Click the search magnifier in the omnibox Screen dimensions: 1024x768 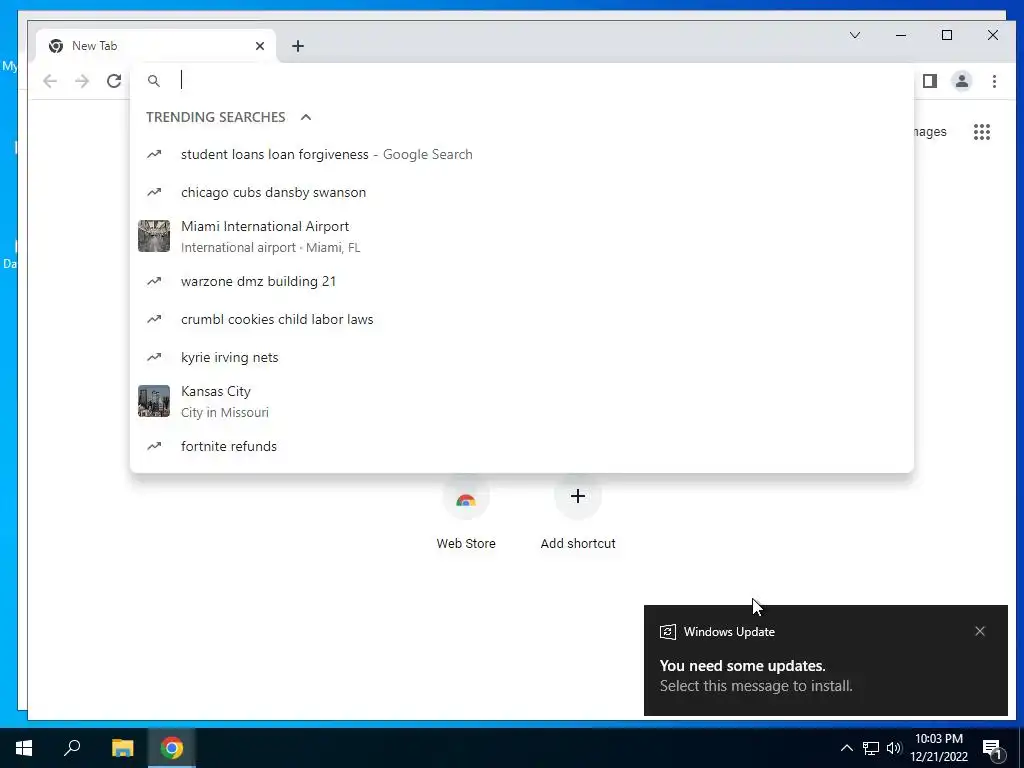tap(153, 81)
